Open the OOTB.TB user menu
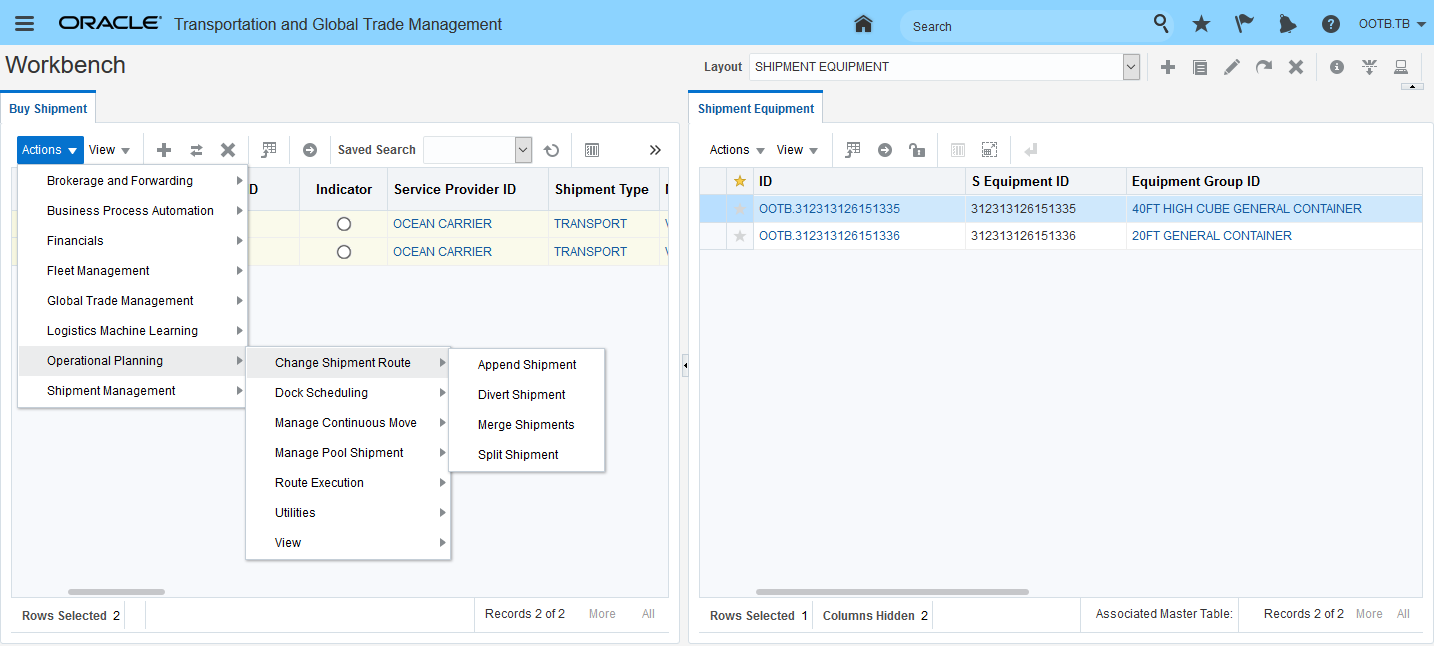The image size is (1434, 646). [1392, 24]
